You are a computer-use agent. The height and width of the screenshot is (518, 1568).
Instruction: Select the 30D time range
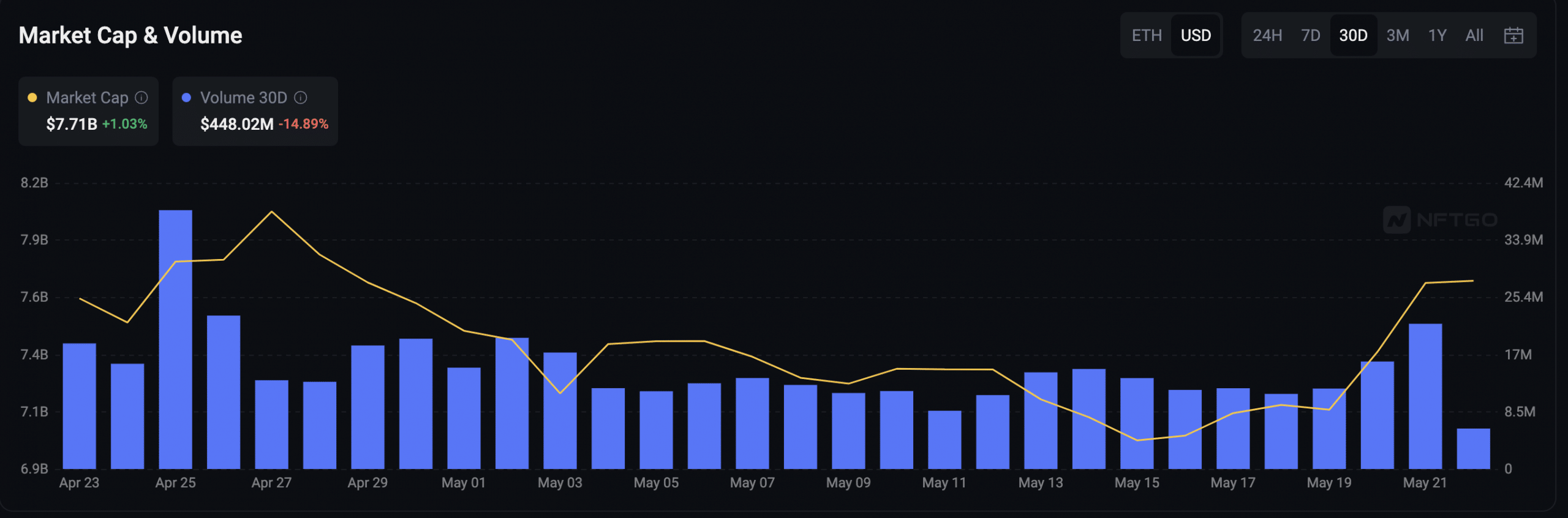click(1353, 36)
